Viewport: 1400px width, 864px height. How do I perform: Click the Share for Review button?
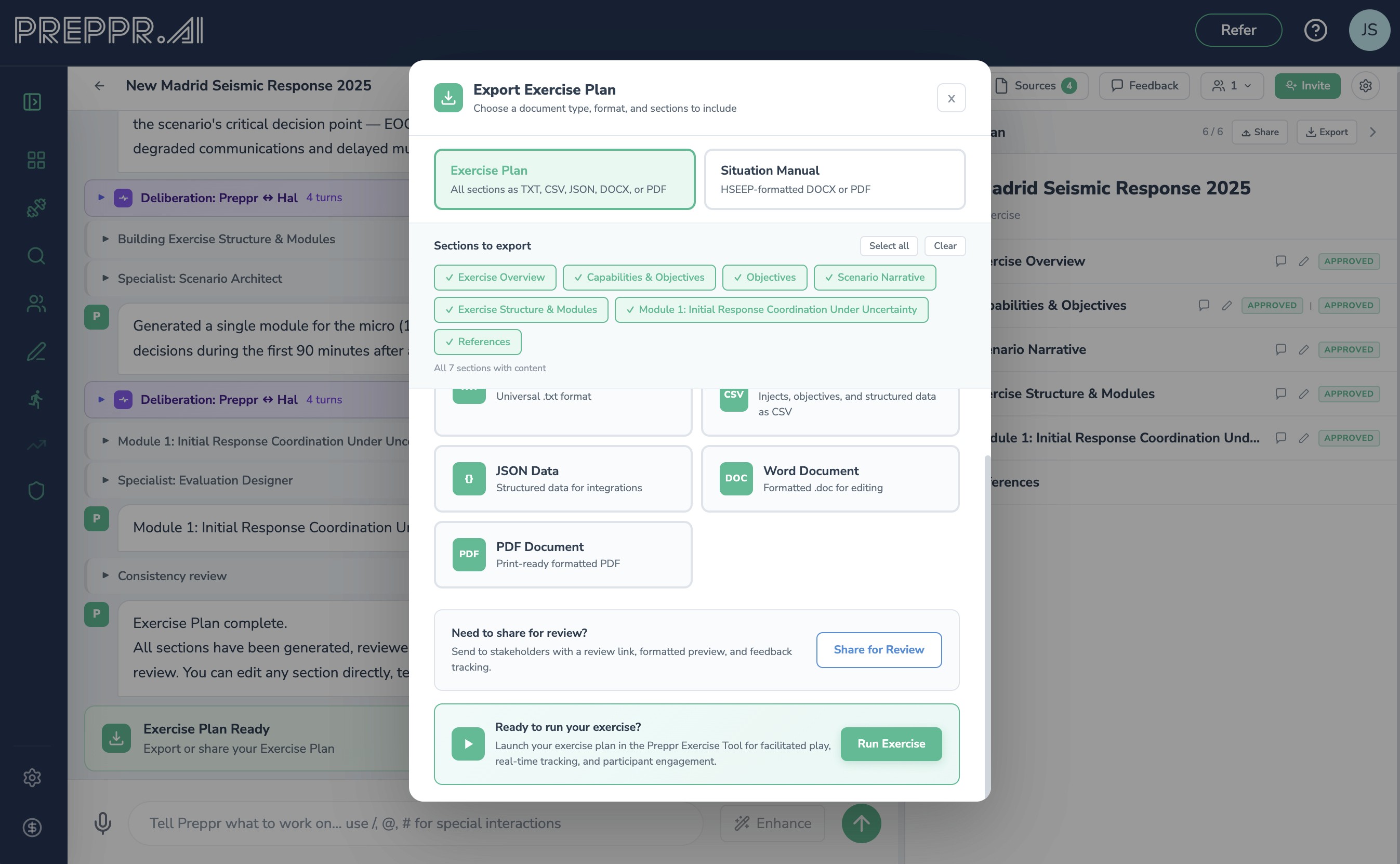[878, 650]
